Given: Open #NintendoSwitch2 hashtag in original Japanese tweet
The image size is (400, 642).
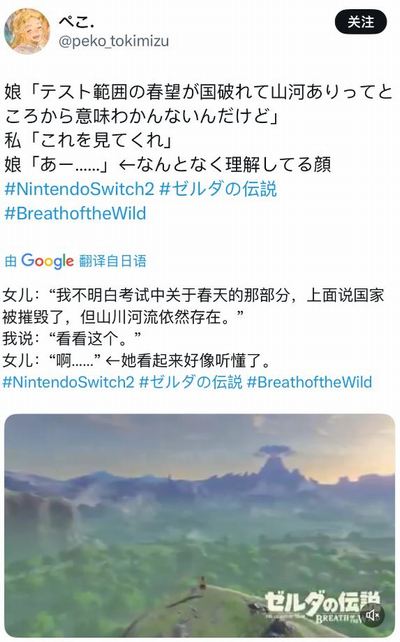Looking at the screenshot, I should [79, 189].
